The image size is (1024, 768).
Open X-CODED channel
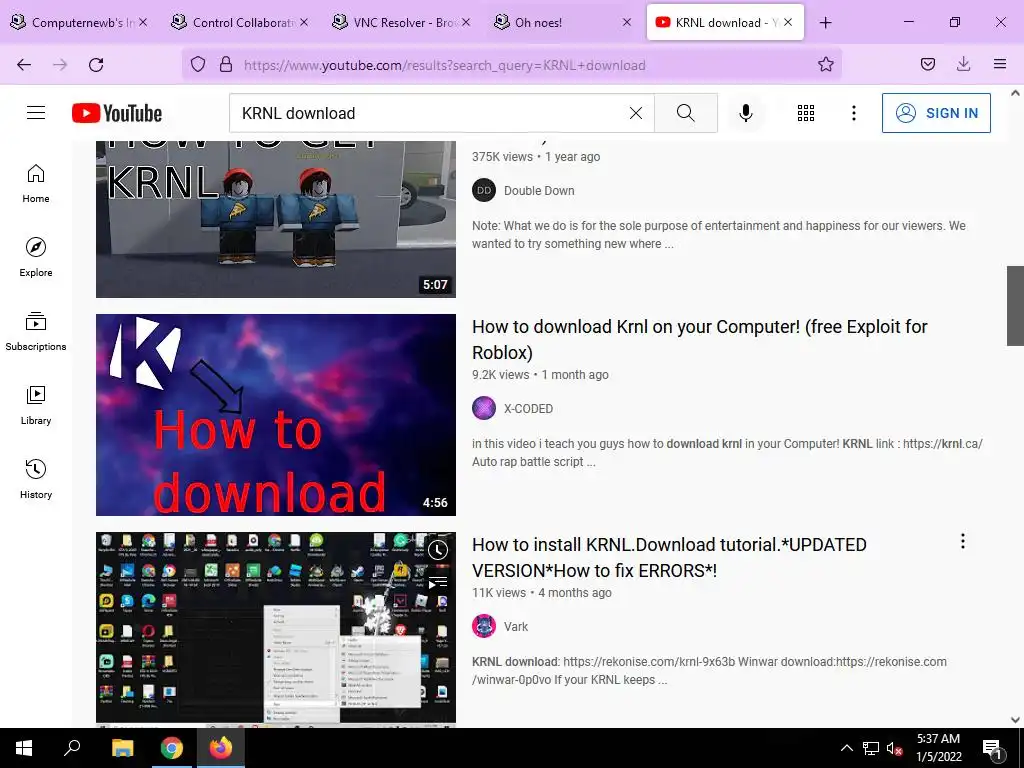click(x=528, y=409)
